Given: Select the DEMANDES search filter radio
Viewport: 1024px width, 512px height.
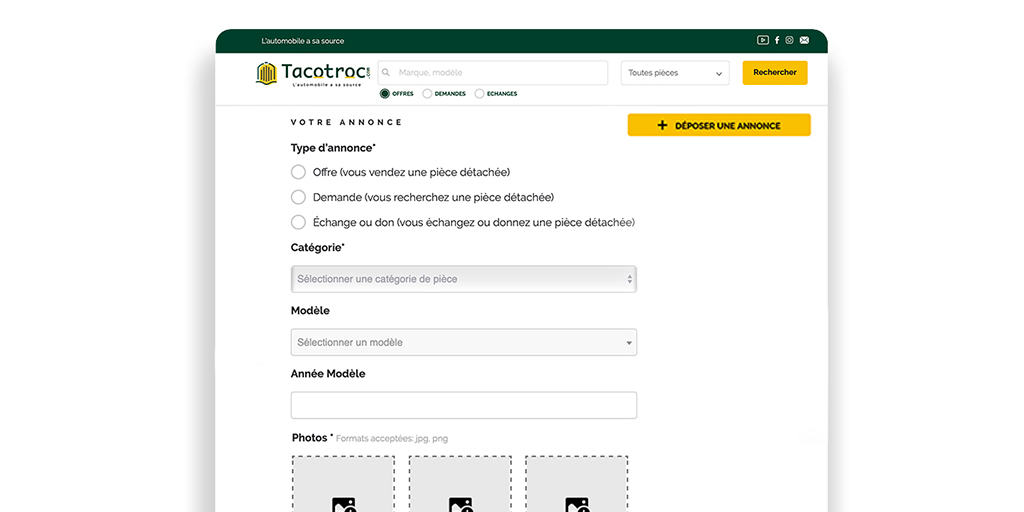Looking at the screenshot, I should 427,93.
